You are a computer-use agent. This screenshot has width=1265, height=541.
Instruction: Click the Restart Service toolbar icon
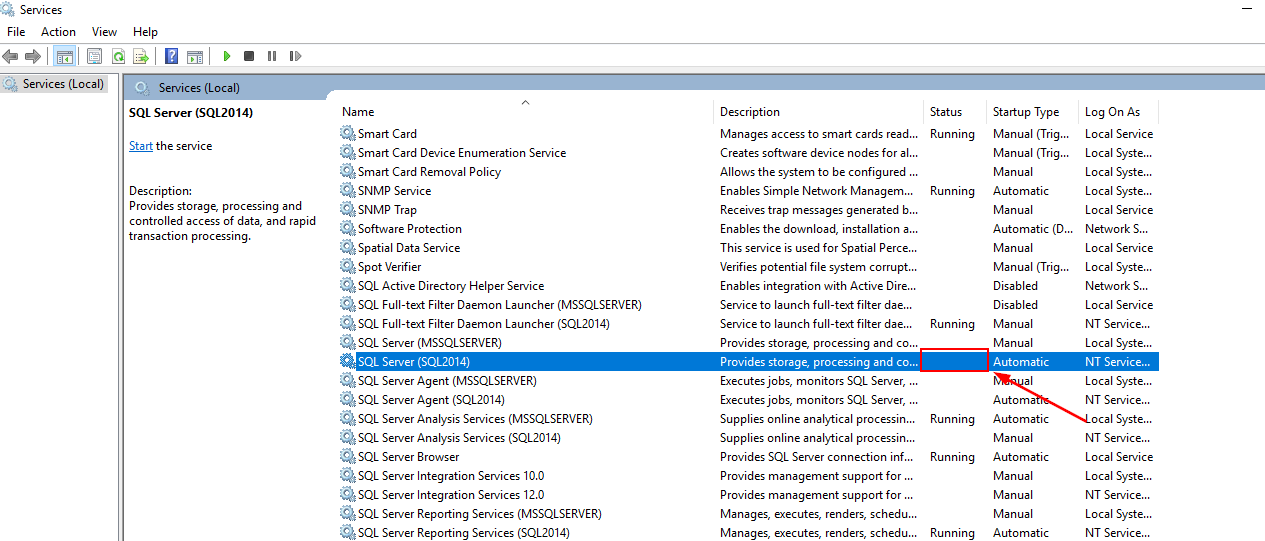point(294,57)
